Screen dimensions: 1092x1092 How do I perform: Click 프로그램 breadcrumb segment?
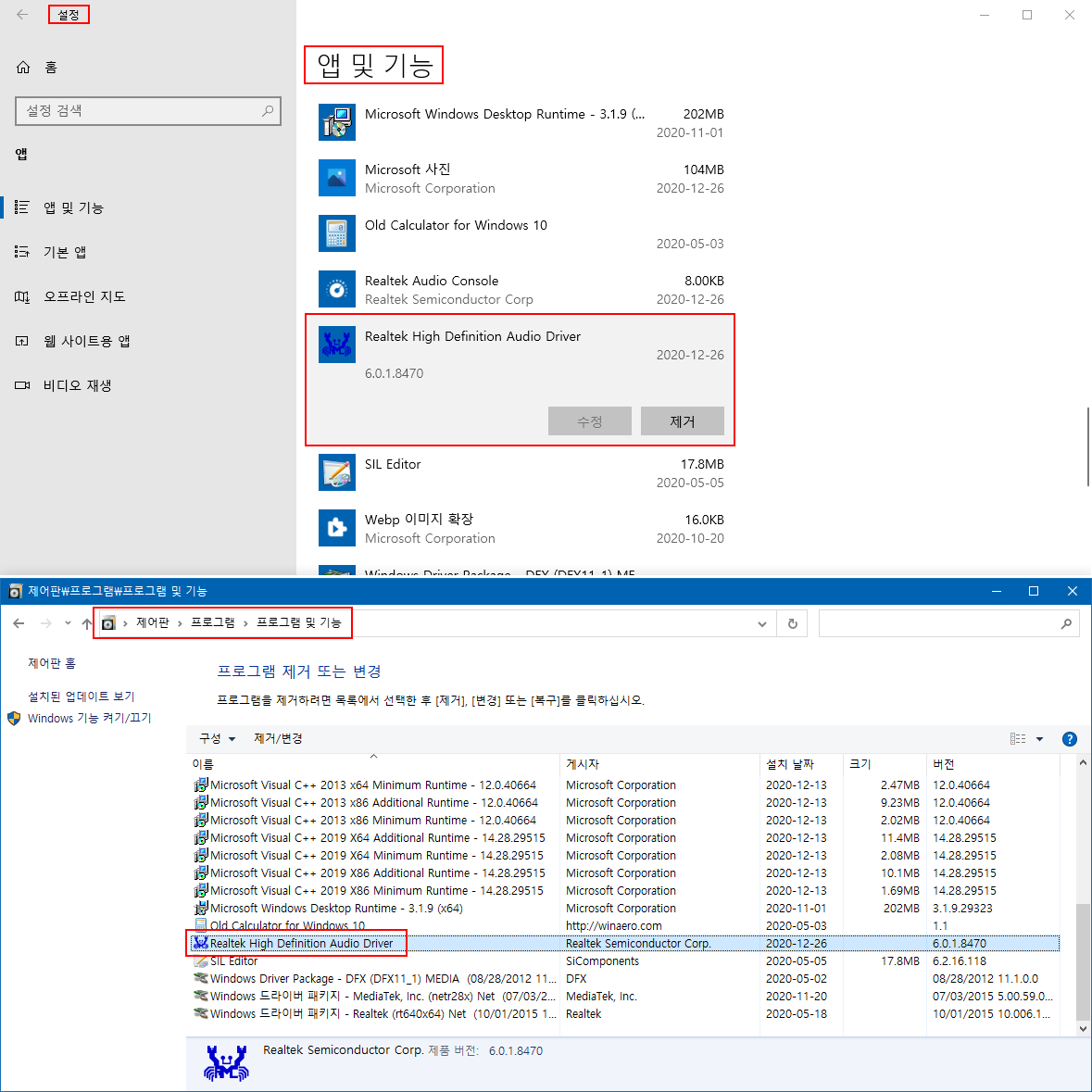pyautogui.click(x=213, y=622)
